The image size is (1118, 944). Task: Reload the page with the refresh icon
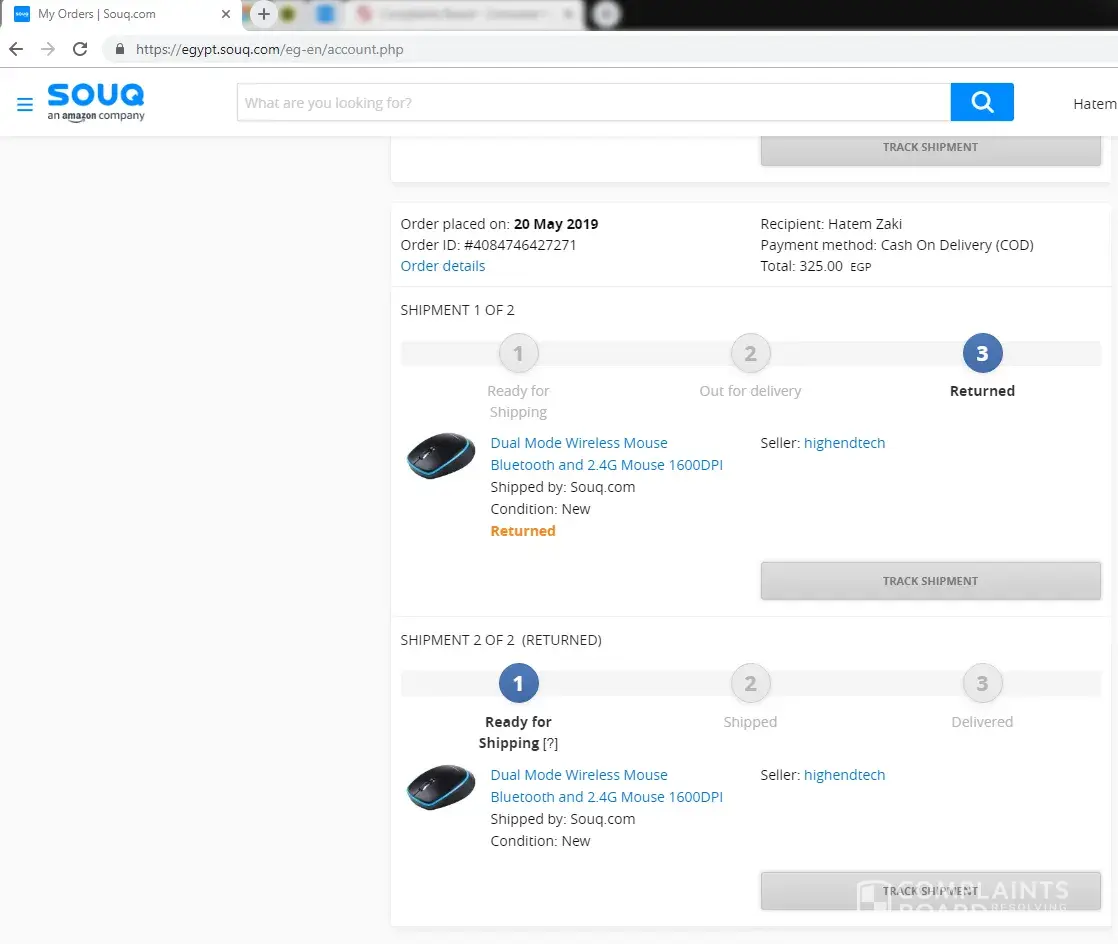coord(80,49)
